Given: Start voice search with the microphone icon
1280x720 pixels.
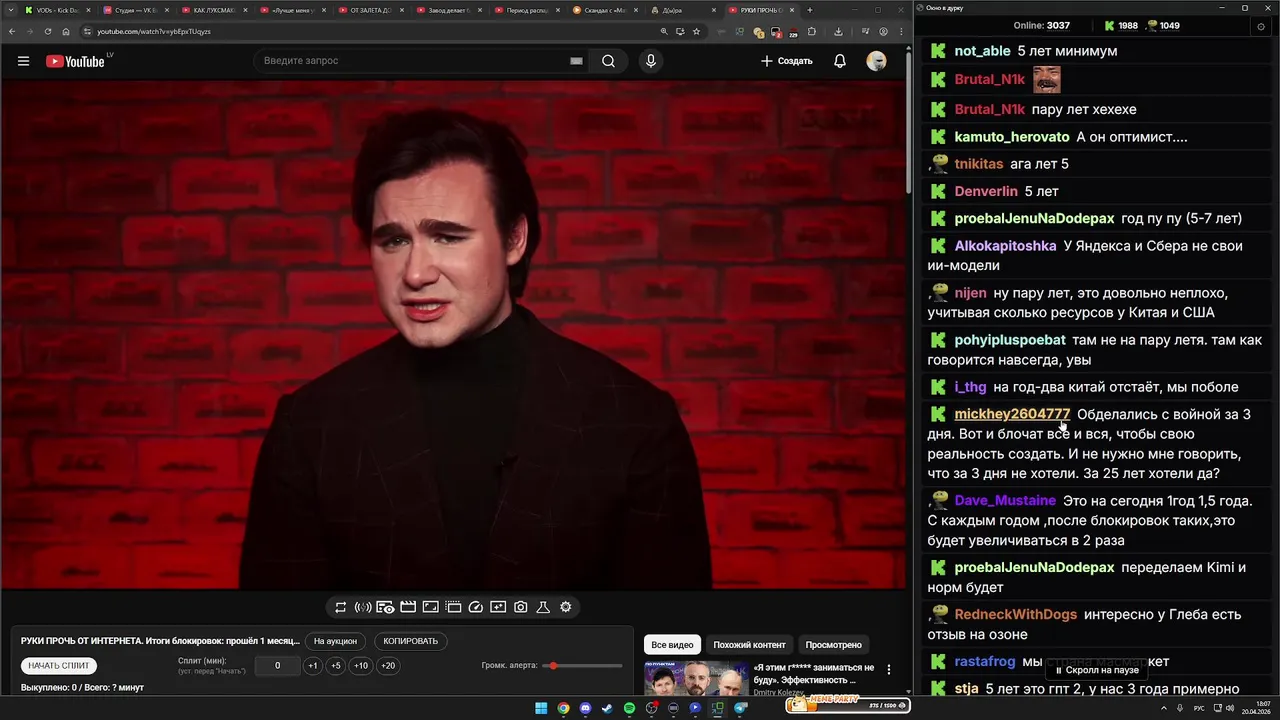Looking at the screenshot, I should pyautogui.click(x=651, y=61).
